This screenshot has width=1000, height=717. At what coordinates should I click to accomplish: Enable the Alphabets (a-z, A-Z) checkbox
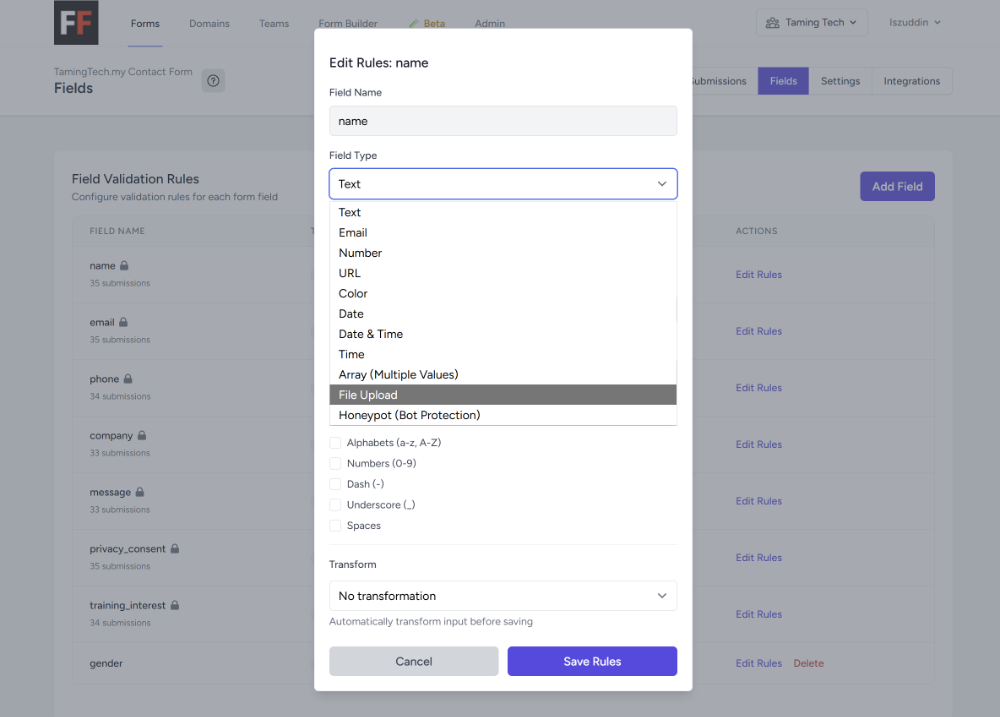click(336, 442)
